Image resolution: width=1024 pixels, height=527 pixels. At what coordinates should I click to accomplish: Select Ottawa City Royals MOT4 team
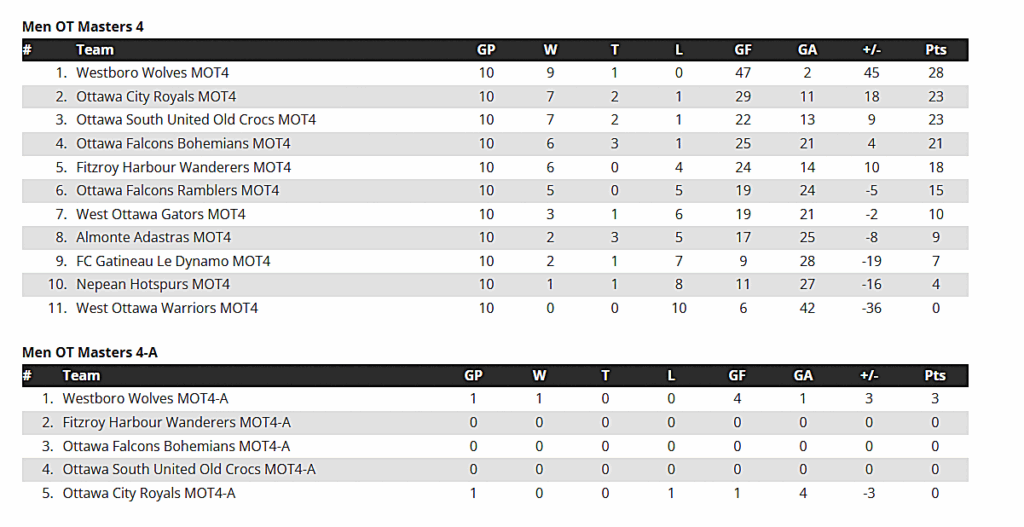[x=156, y=97]
